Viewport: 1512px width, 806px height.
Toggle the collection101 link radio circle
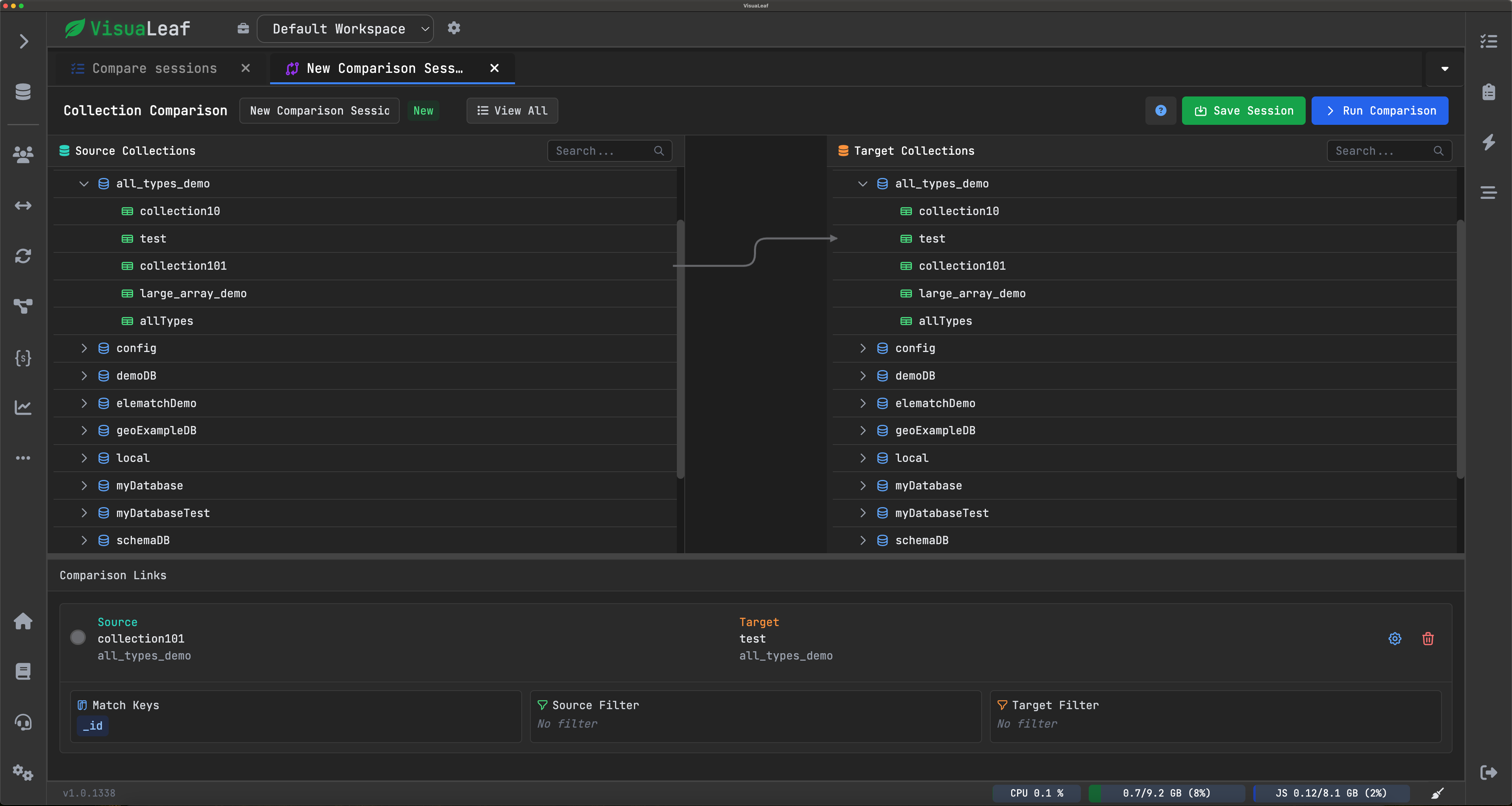tap(78, 637)
